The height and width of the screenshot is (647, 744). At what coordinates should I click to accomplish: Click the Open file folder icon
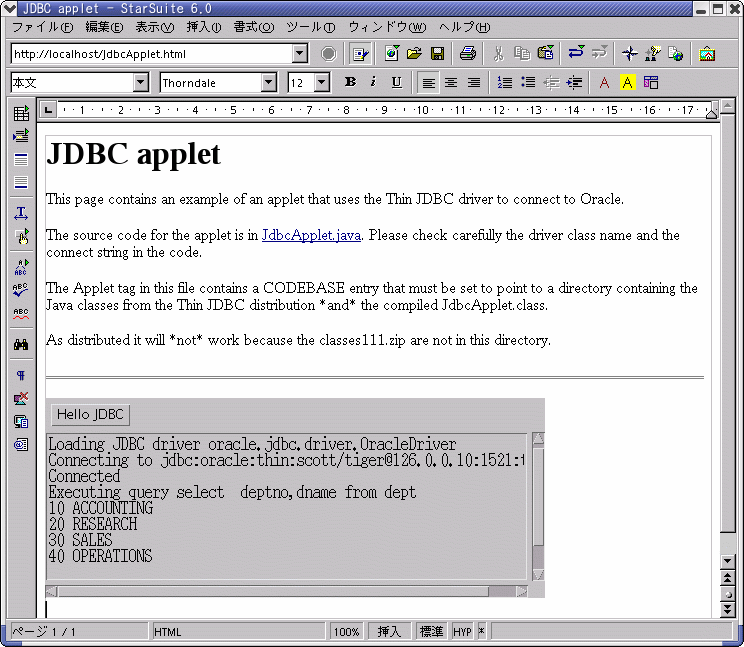[x=414, y=54]
